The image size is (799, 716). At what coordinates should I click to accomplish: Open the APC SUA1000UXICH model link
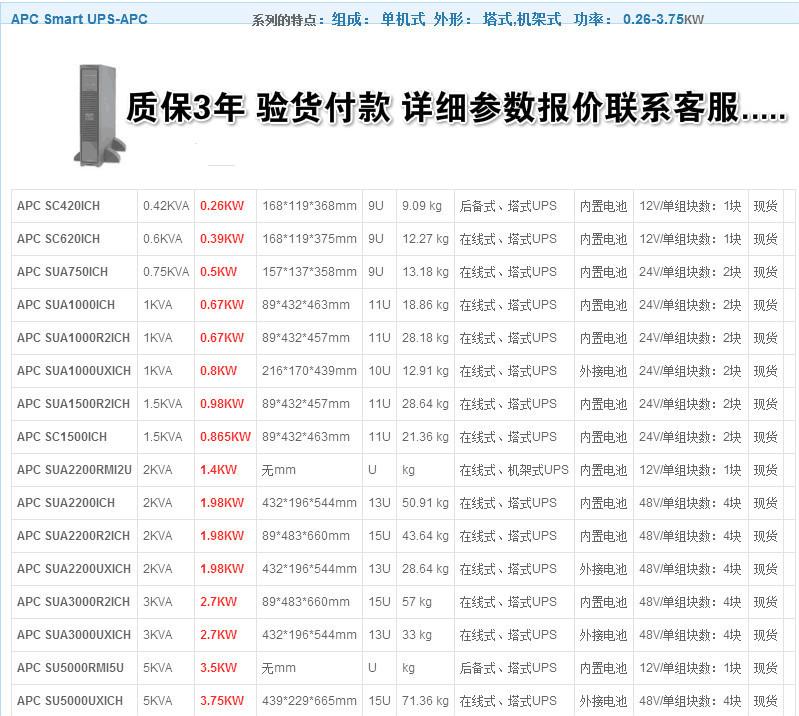pyautogui.click(x=73, y=371)
